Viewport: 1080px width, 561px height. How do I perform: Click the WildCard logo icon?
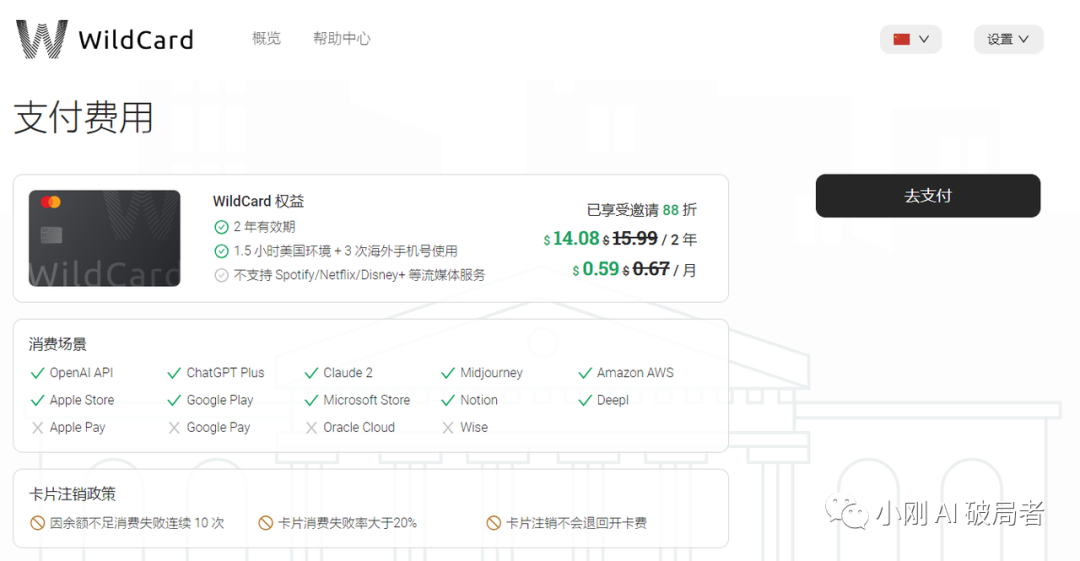(41, 39)
